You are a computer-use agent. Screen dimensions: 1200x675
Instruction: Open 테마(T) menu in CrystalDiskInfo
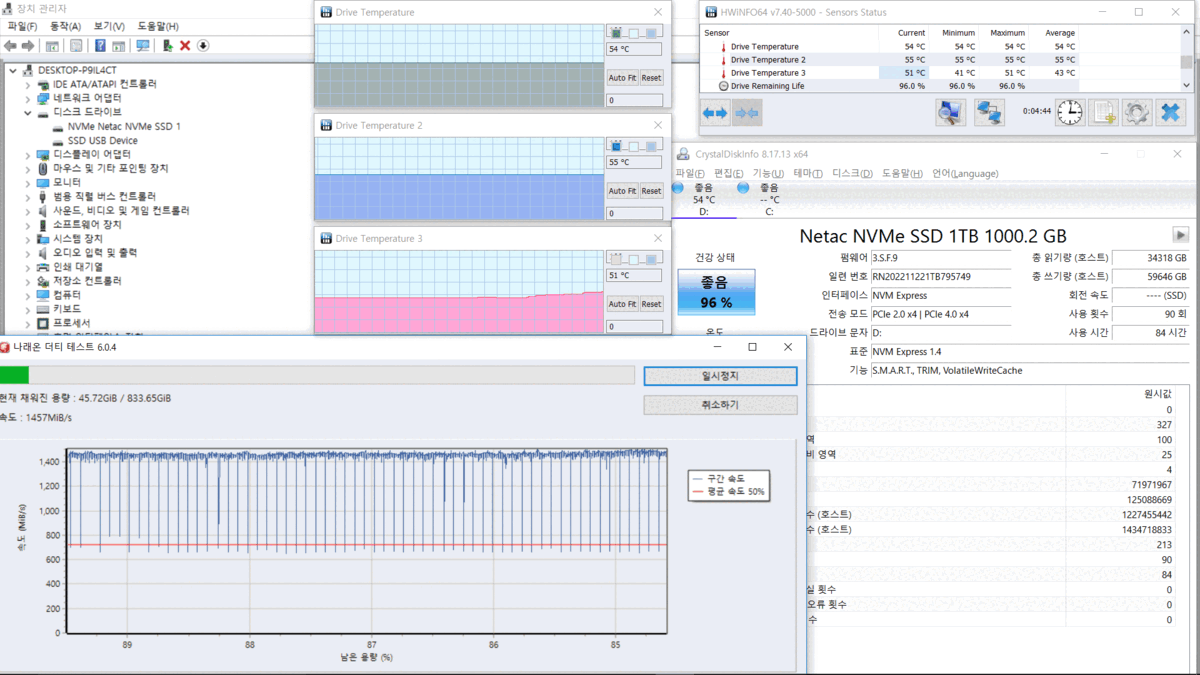click(808, 174)
